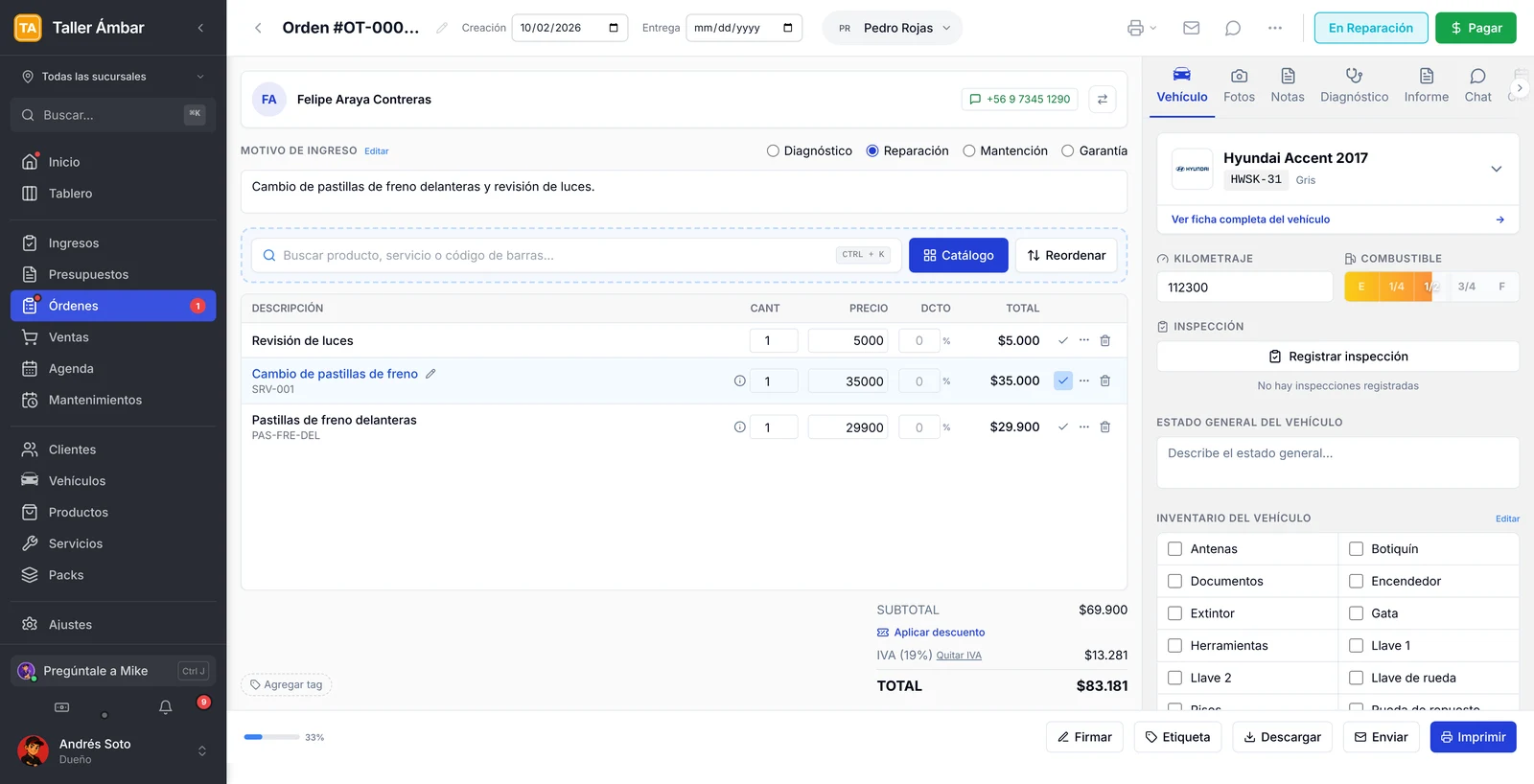1534x784 pixels.
Task: Click Registrar inspección button
Action: tap(1337, 357)
